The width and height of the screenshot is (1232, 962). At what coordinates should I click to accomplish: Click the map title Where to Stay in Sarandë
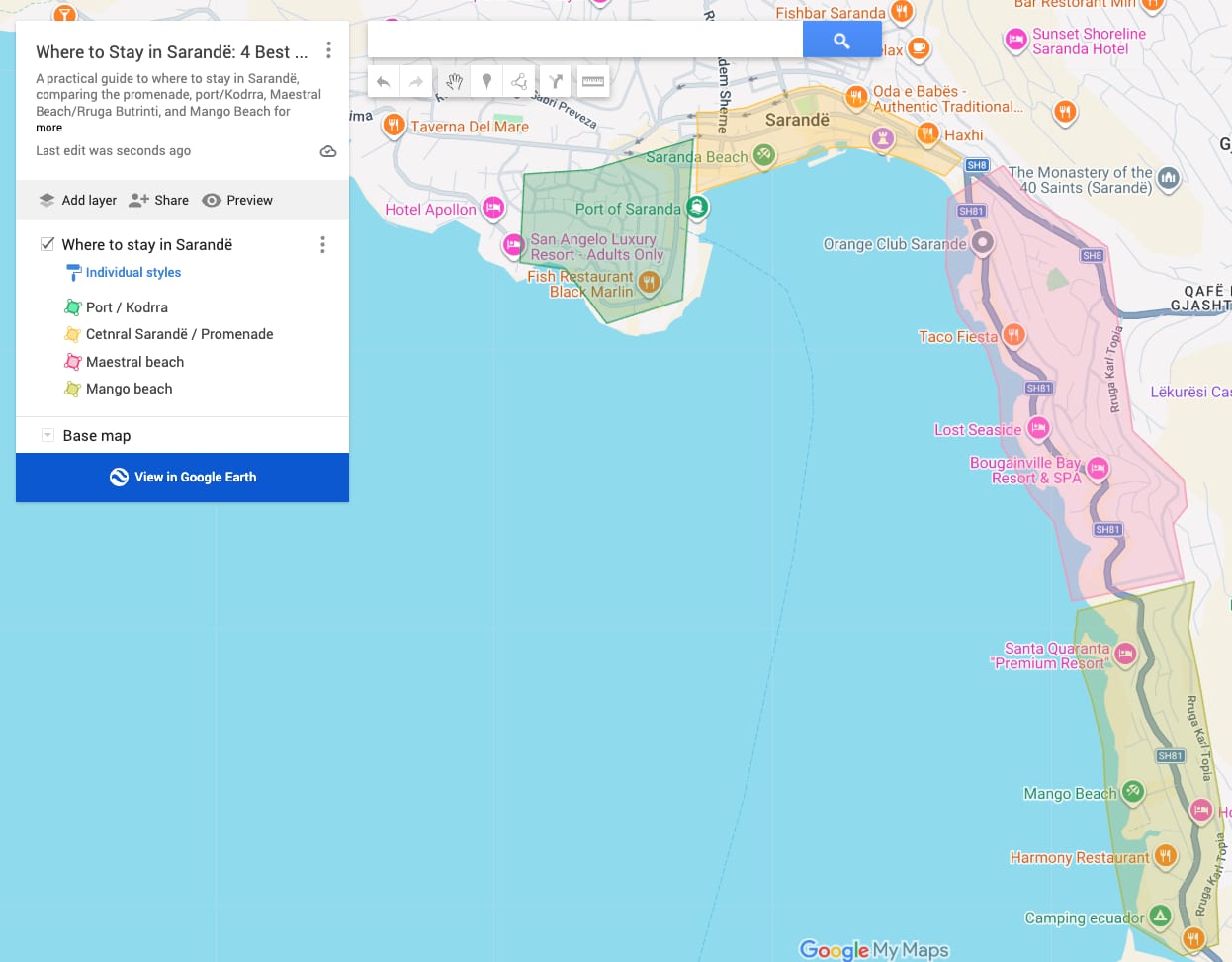tap(172, 51)
